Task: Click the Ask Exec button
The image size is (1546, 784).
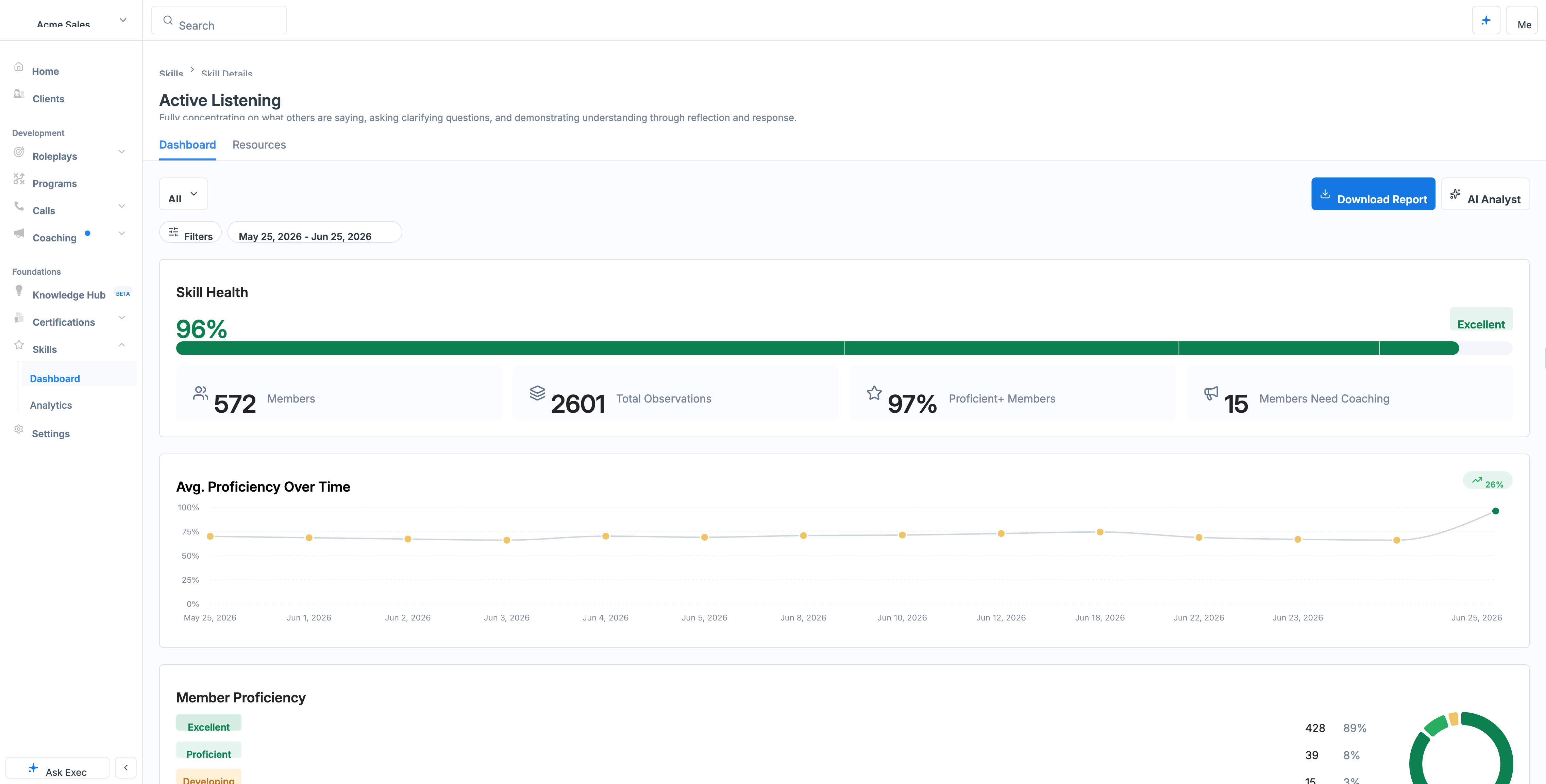Action: 57,768
